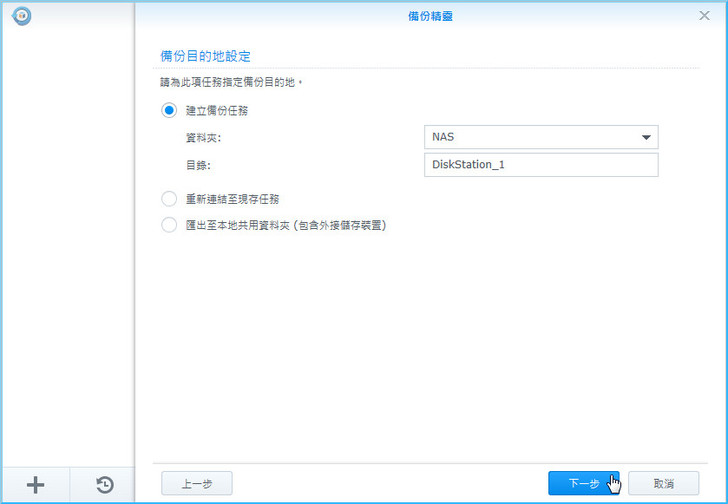
Task: Add a new backup task with plus icon
Action: click(35, 485)
